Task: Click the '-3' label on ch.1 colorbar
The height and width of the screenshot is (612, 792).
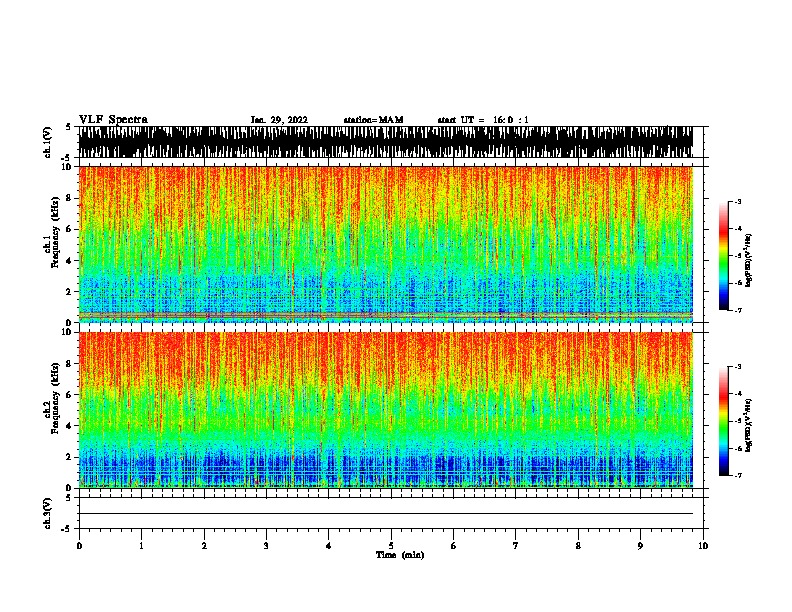Action: coord(738,202)
